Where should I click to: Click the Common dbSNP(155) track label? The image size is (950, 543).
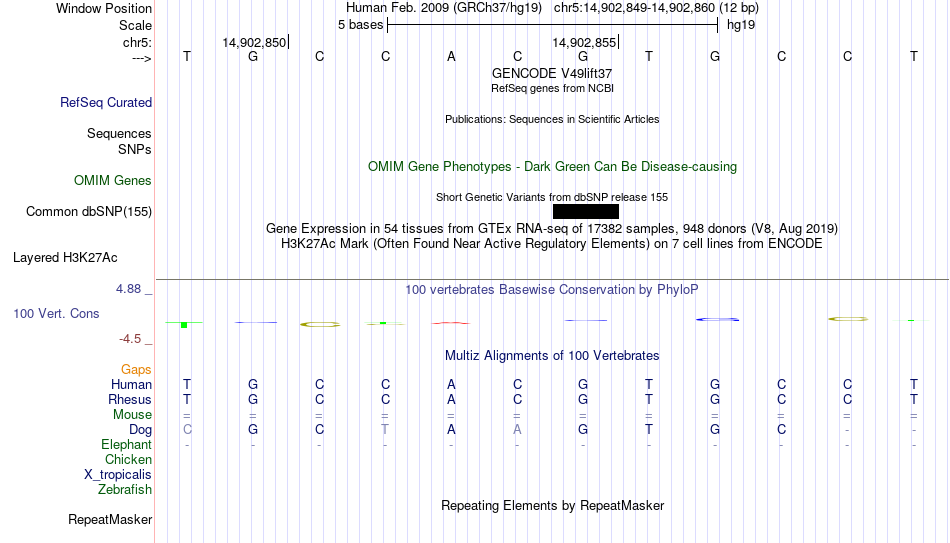click(89, 212)
